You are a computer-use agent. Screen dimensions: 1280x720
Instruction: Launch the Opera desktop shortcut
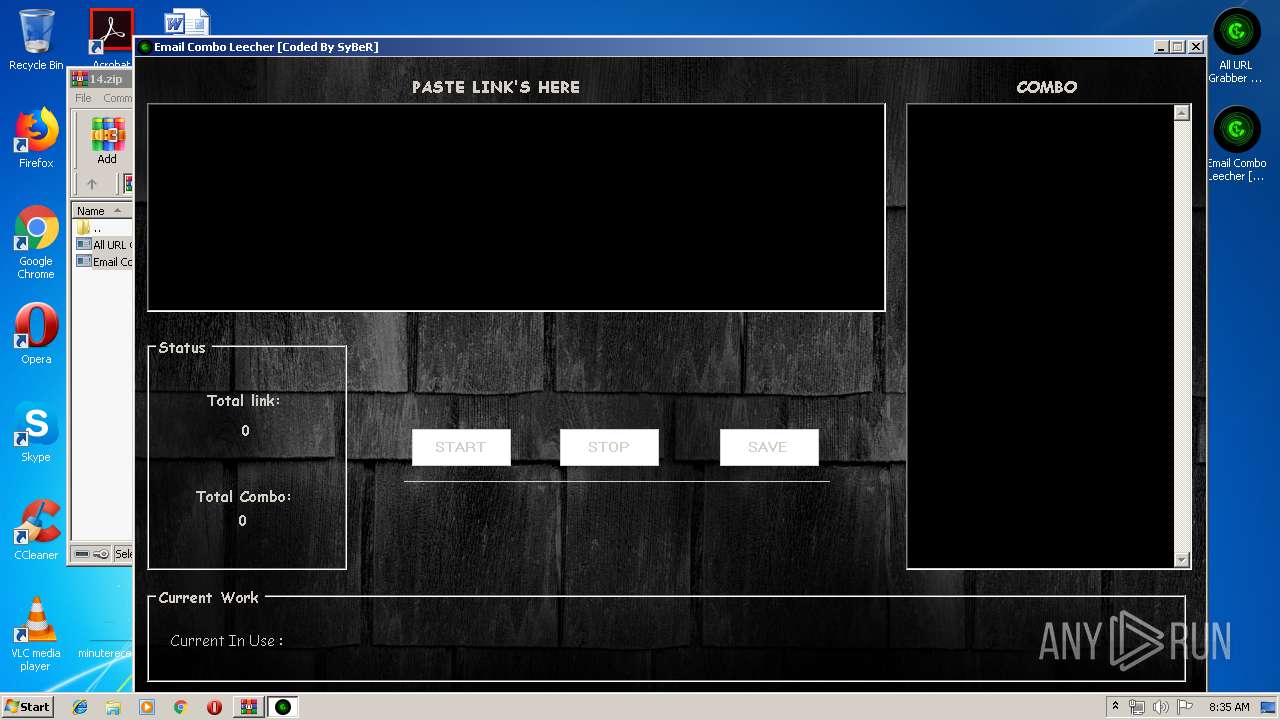coord(36,334)
